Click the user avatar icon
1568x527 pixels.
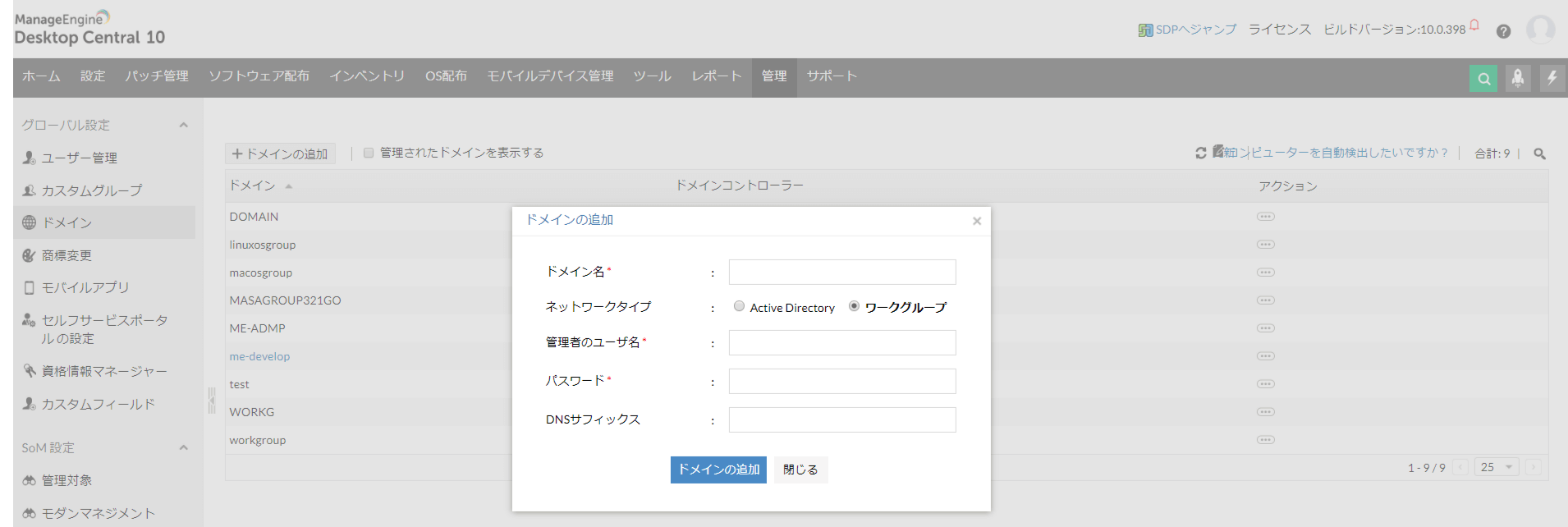pos(1540,30)
